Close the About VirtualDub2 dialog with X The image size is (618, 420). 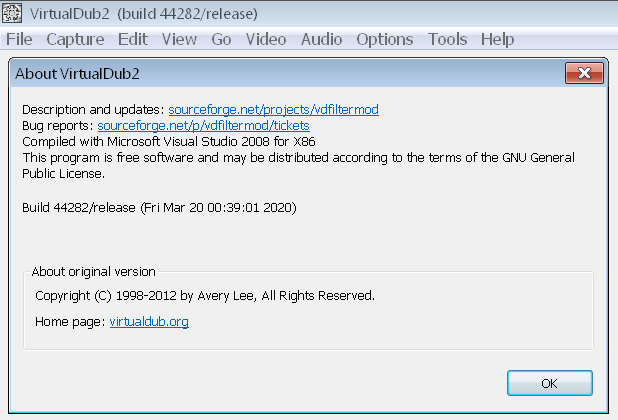tap(582, 73)
